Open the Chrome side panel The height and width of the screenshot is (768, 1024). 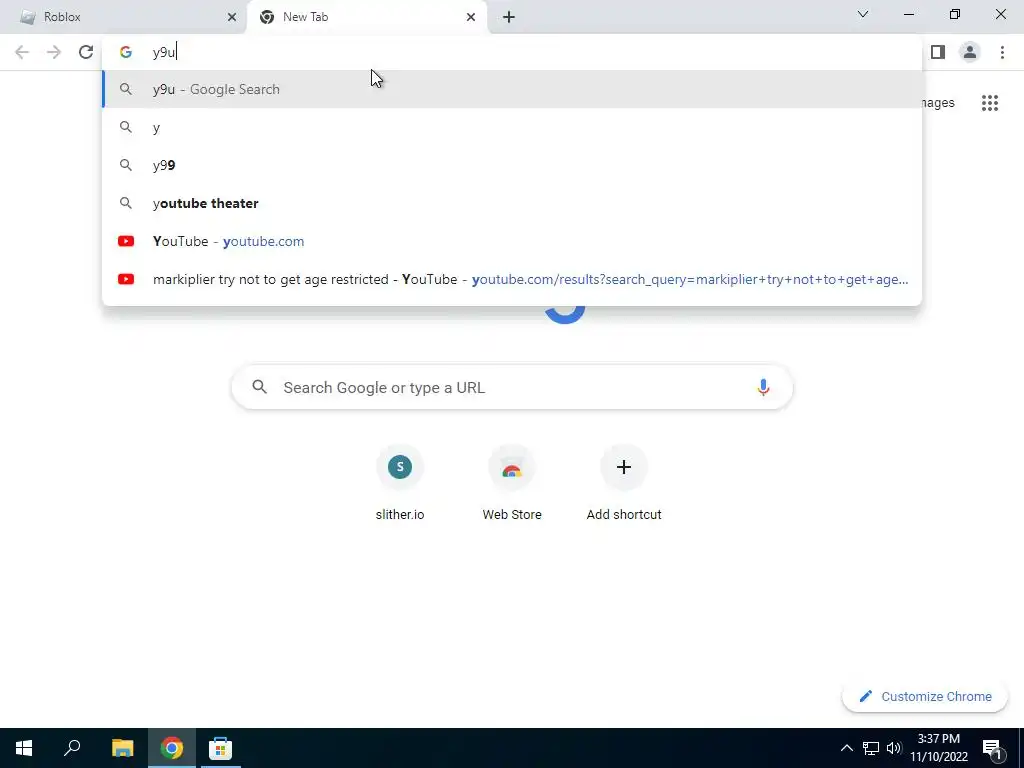click(x=938, y=52)
